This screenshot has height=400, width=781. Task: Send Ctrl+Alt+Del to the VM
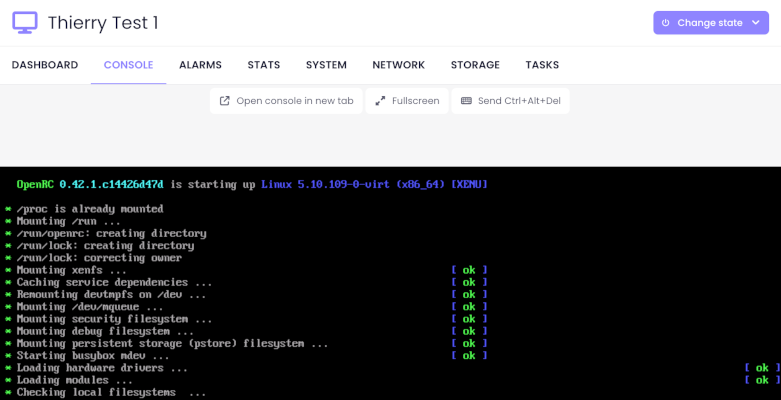(511, 101)
